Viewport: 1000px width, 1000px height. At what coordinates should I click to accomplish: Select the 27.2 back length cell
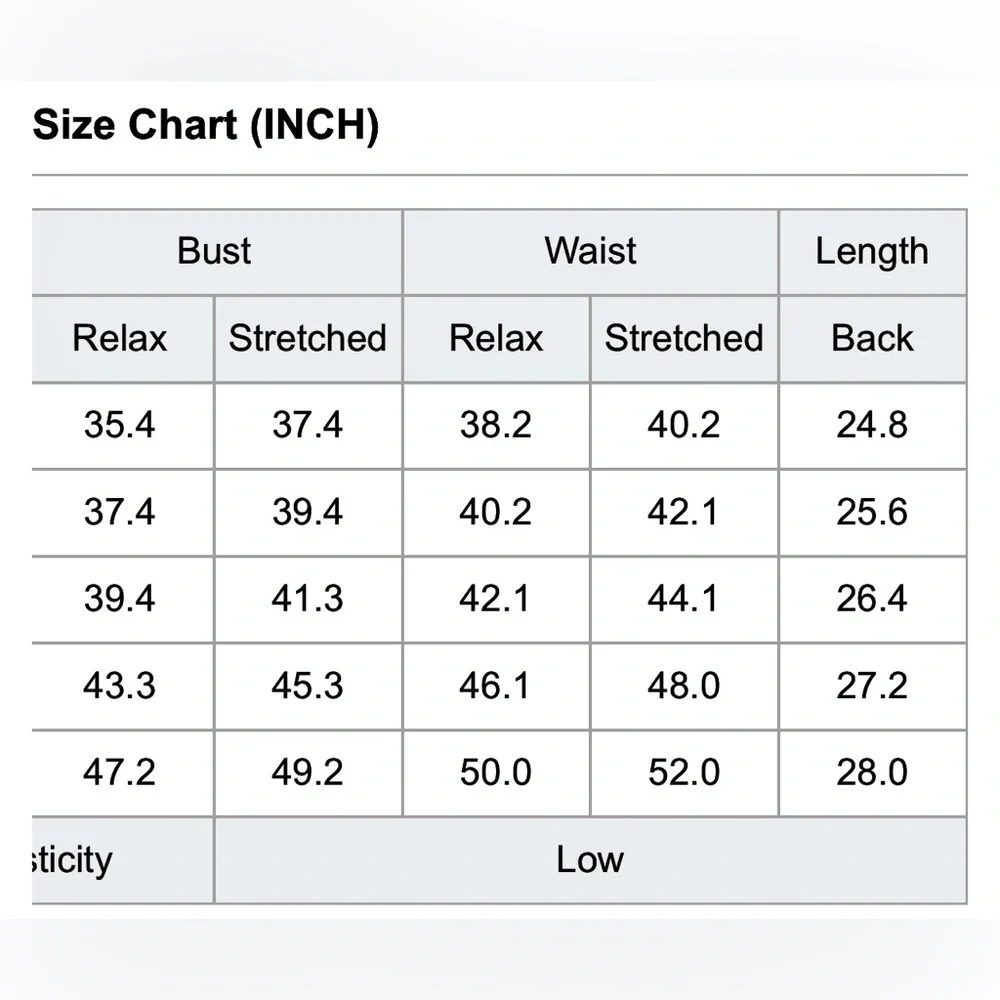coord(872,686)
